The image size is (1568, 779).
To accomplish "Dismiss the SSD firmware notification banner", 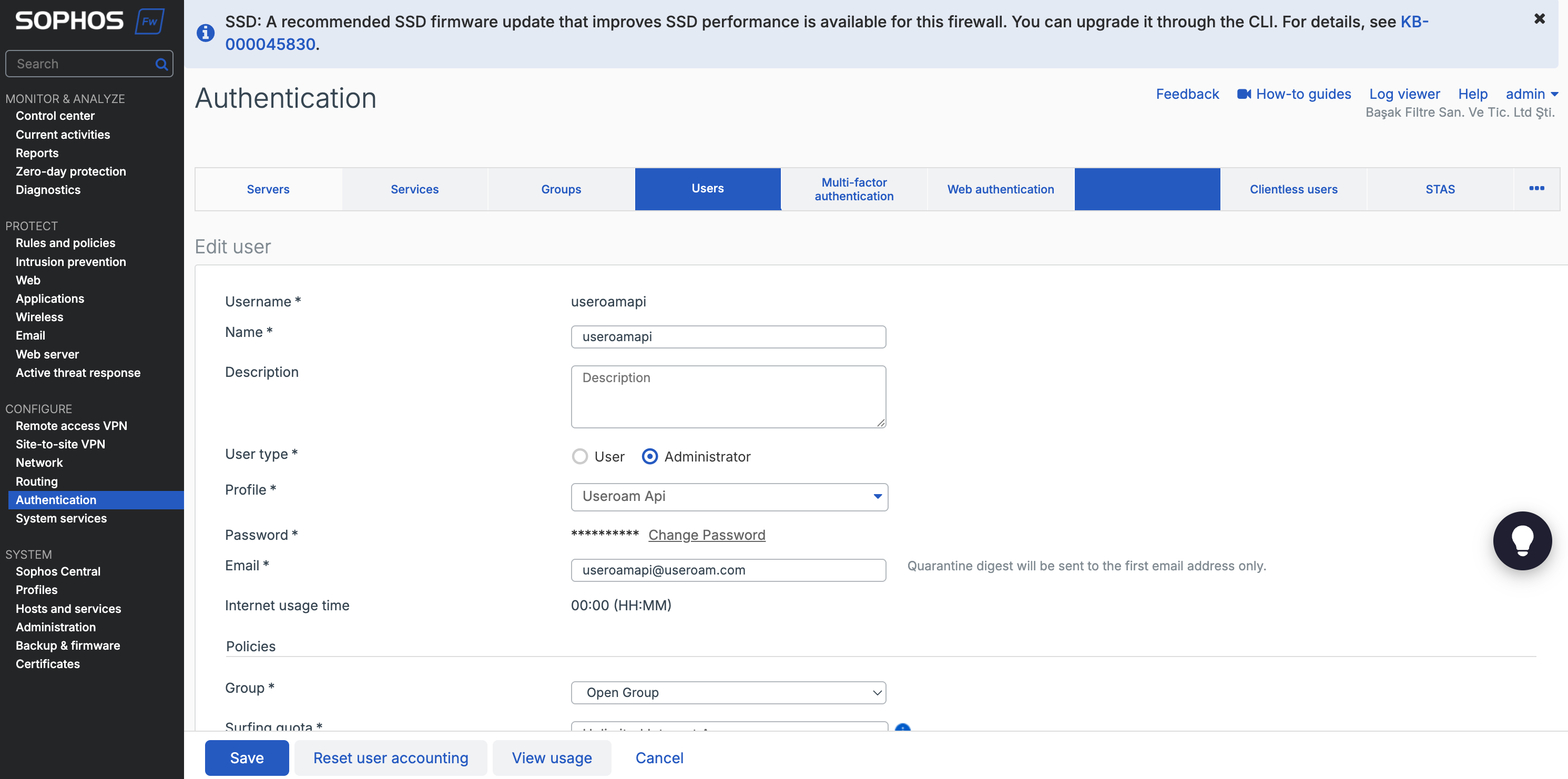I will pyautogui.click(x=1540, y=19).
